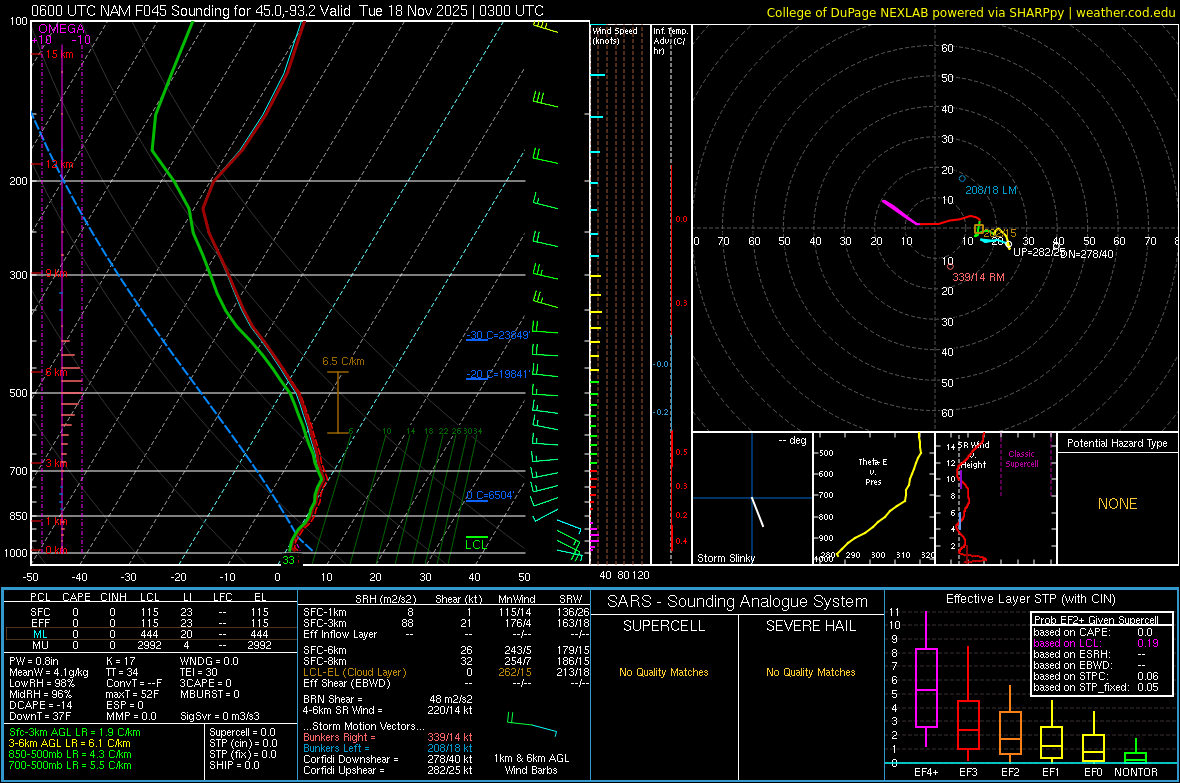Select the green 33 surface dewpoint value
The height and width of the screenshot is (783, 1180).
pos(288,560)
